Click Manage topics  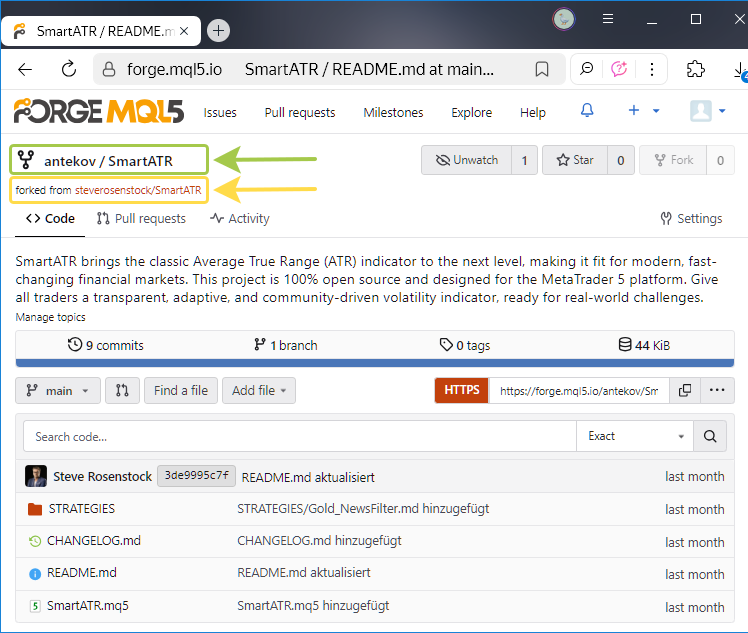pyautogui.click(x=50, y=317)
